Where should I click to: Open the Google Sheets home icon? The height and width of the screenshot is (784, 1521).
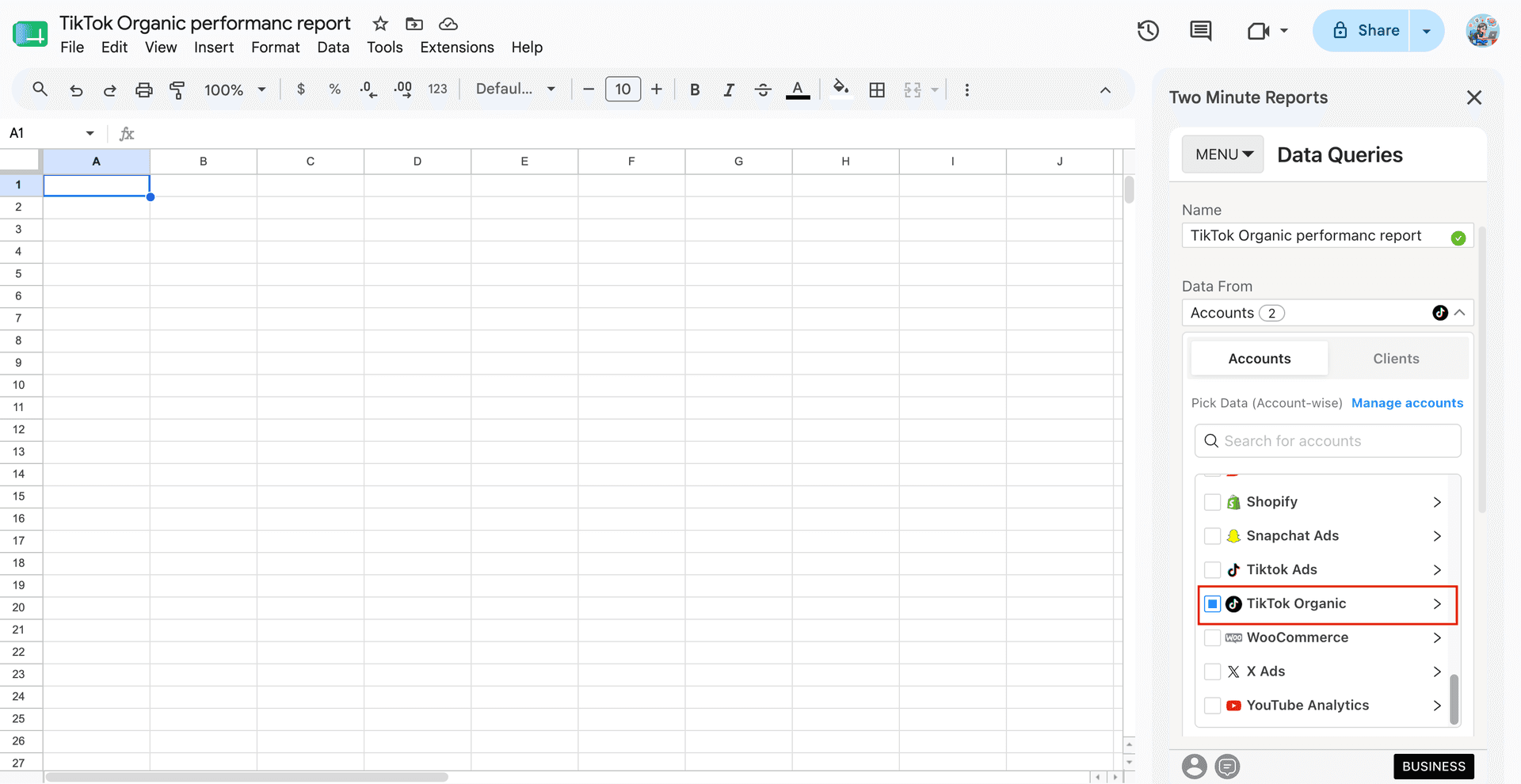[30, 35]
